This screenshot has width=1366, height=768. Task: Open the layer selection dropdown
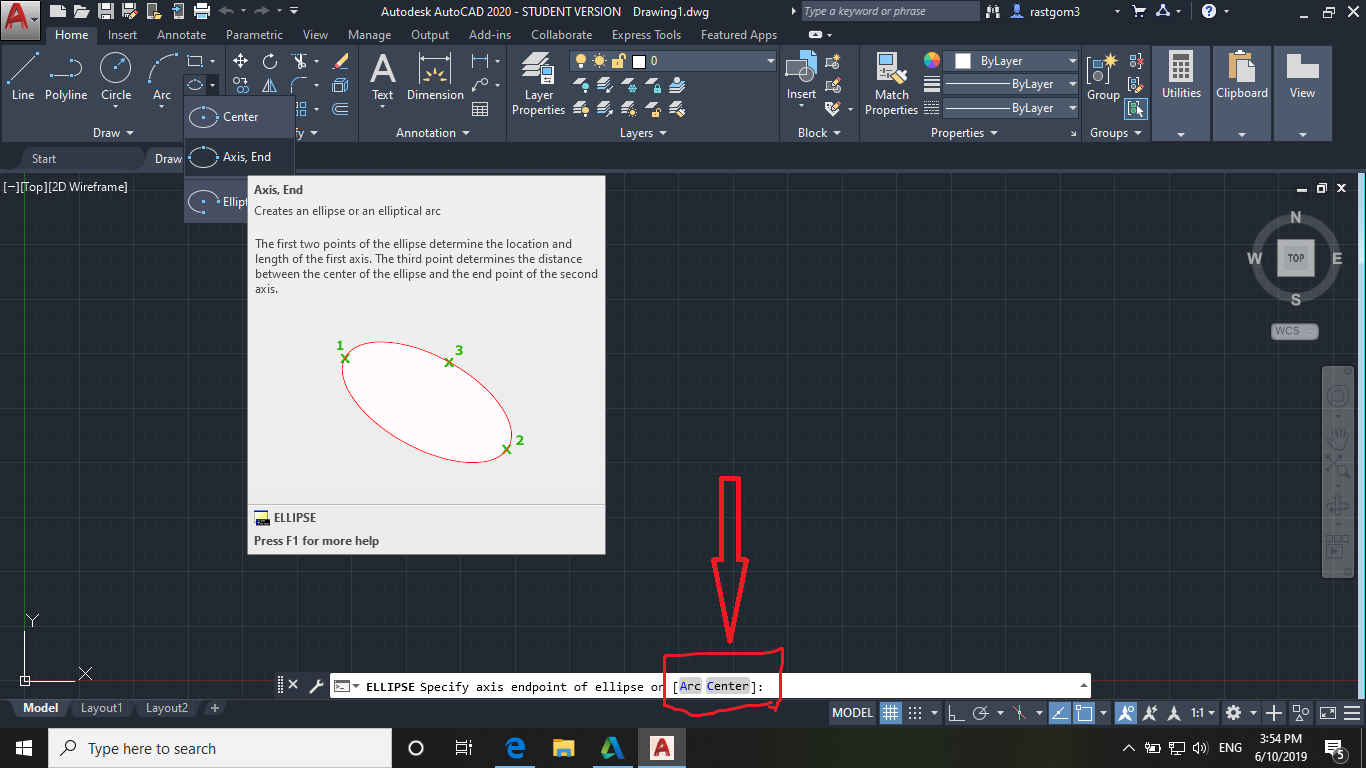tap(768, 60)
